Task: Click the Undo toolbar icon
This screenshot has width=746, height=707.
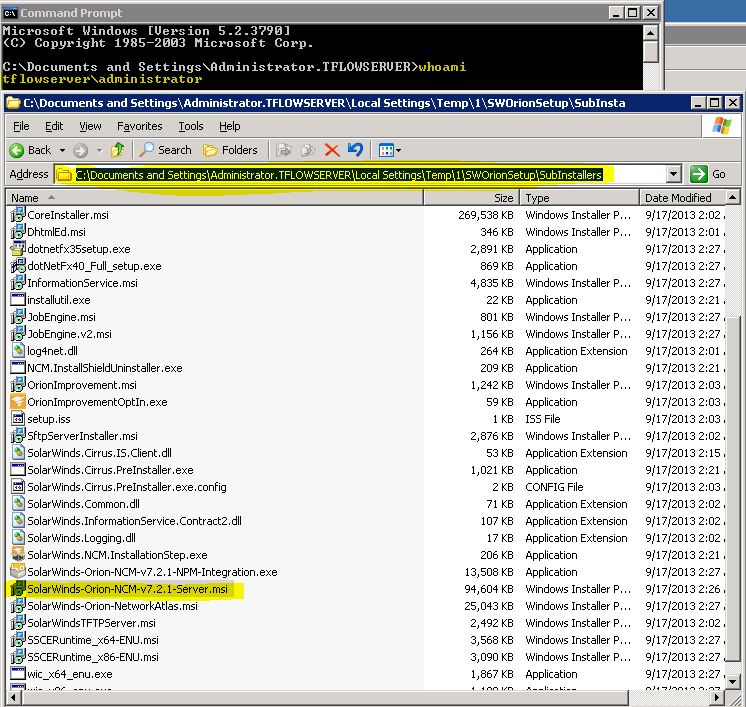Action: click(x=355, y=150)
